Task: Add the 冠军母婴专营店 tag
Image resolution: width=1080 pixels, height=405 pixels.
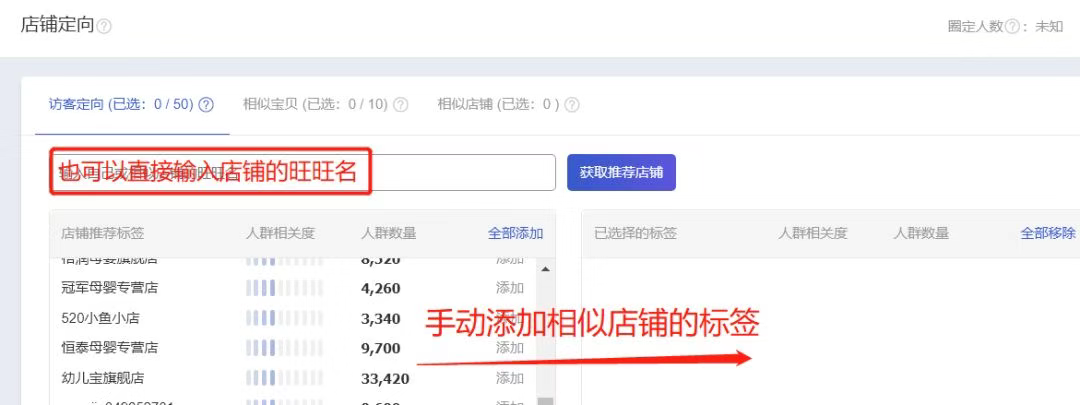Action: [510, 288]
